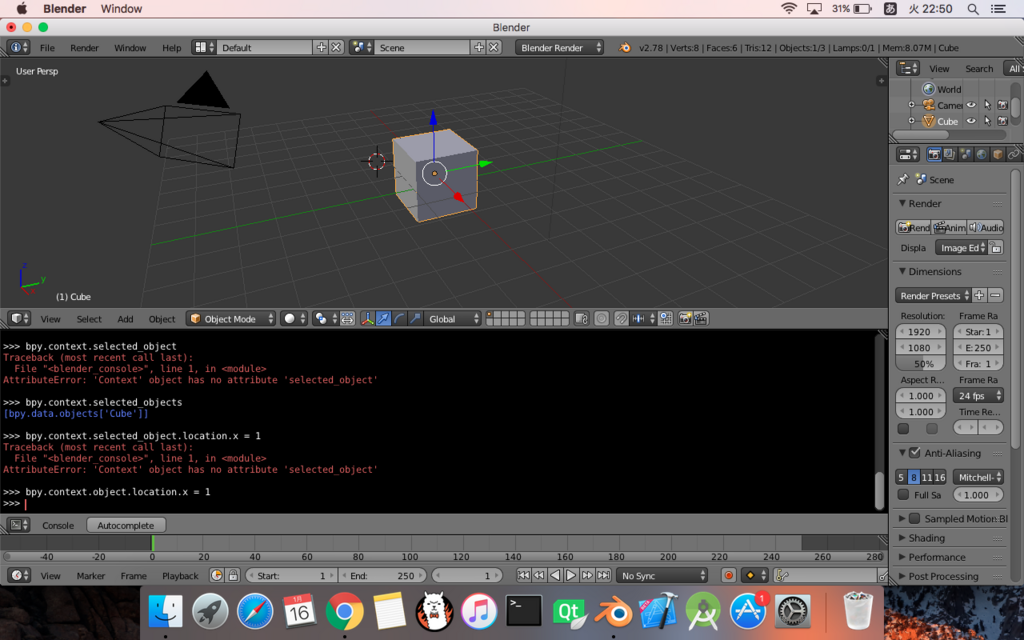
Task: Open the Object Mode dropdown
Action: coord(232,319)
